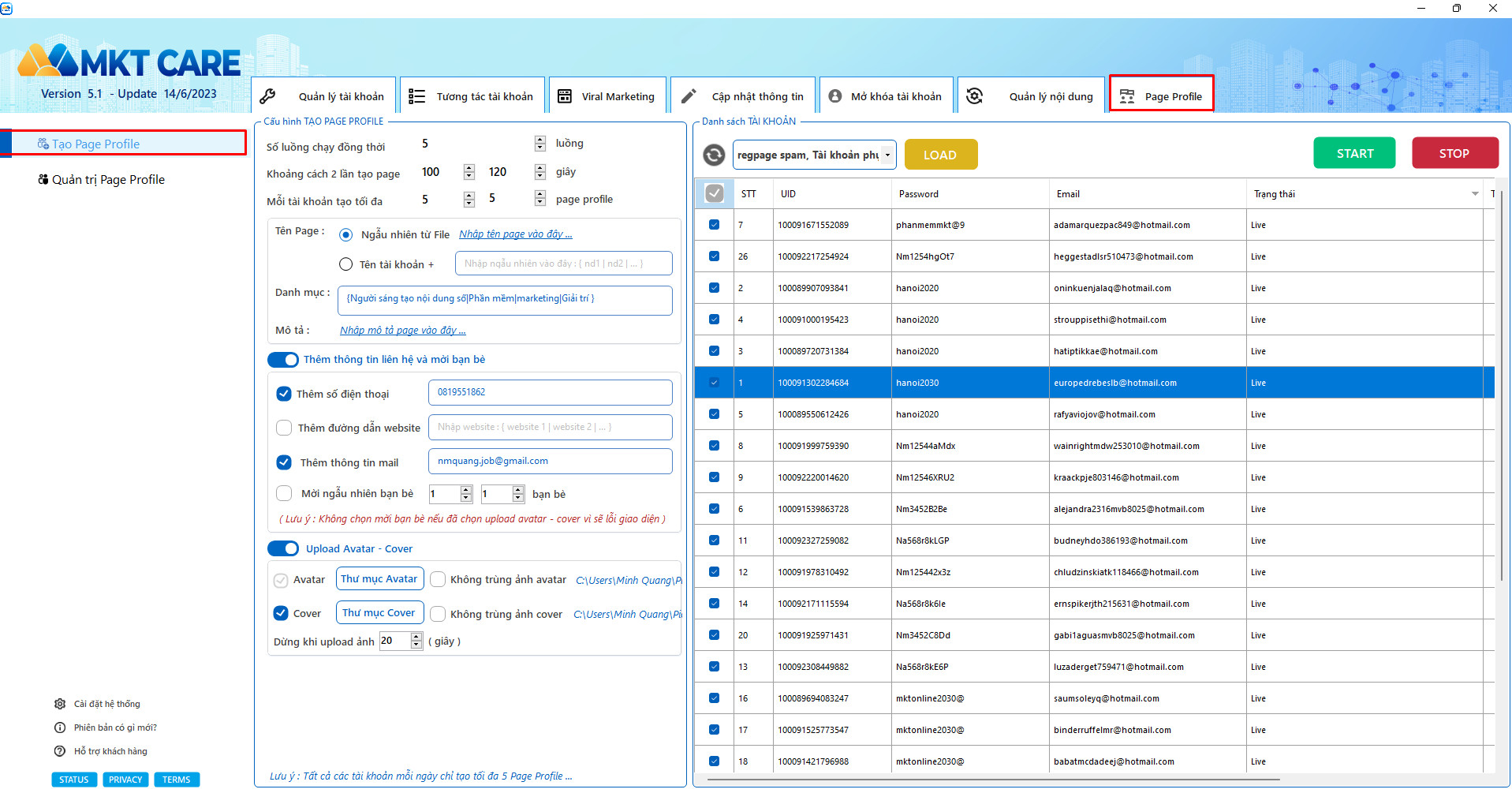Viewport: 1512px width, 793px height.
Task: Switch to Mở khóa tài khoản tab
Action: (887, 96)
